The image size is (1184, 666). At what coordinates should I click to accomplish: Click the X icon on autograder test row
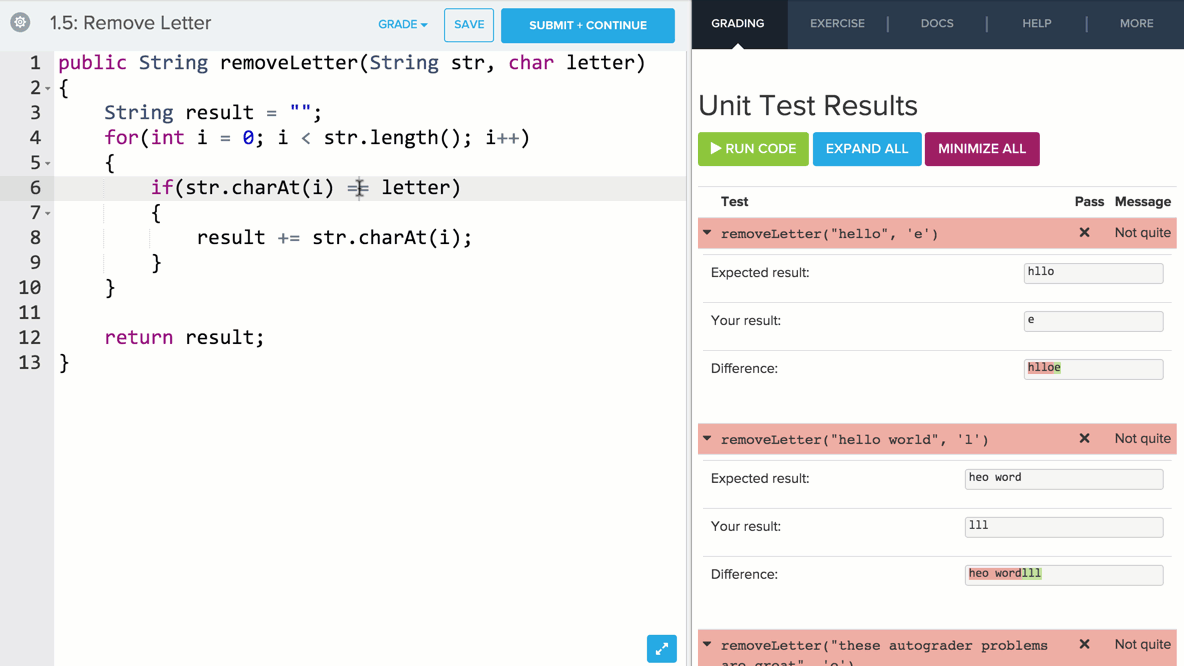(1084, 645)
